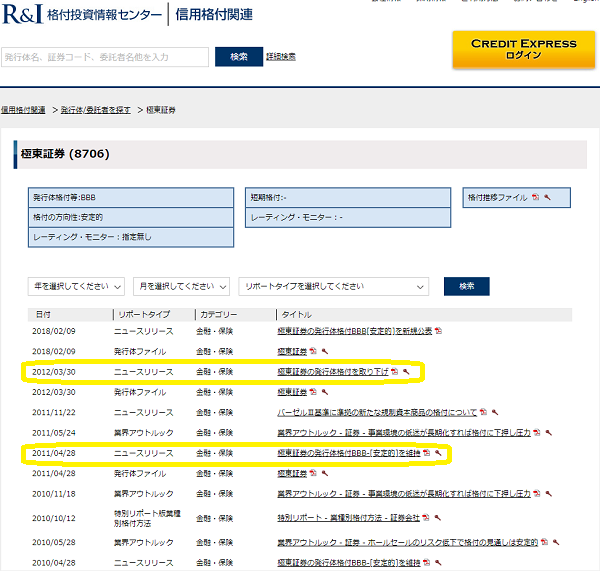Open 2011/04/28 BBB-[安定的]を維持 title link
600x571 pixels.
click(349, 453)
